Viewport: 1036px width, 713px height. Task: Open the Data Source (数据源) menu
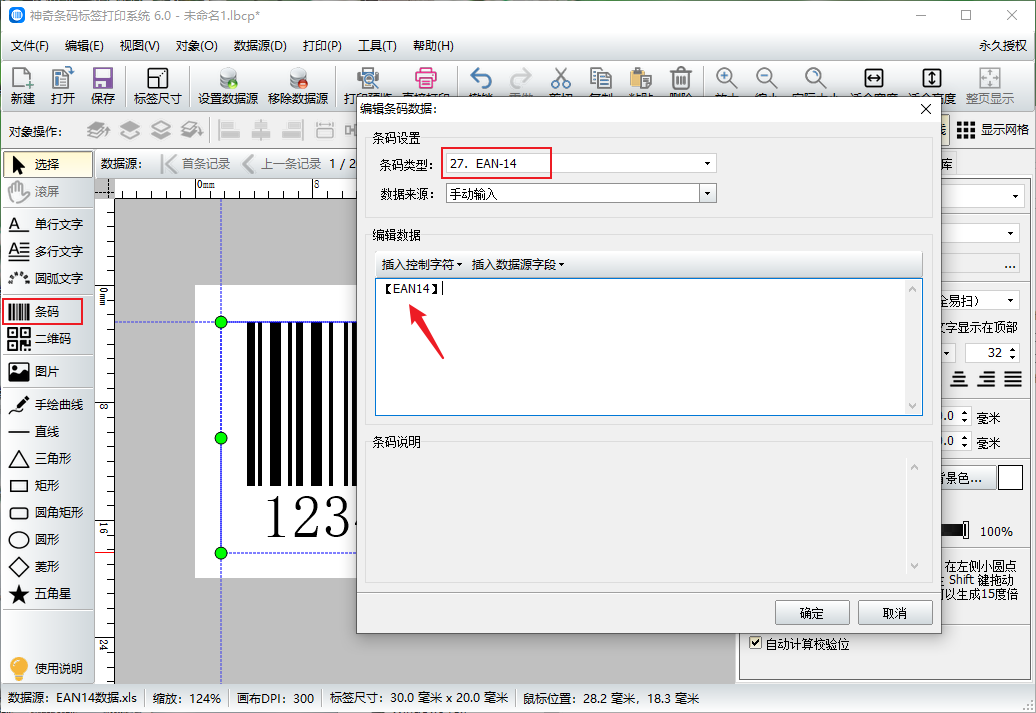pyautogui.click(x=260, y=46)
